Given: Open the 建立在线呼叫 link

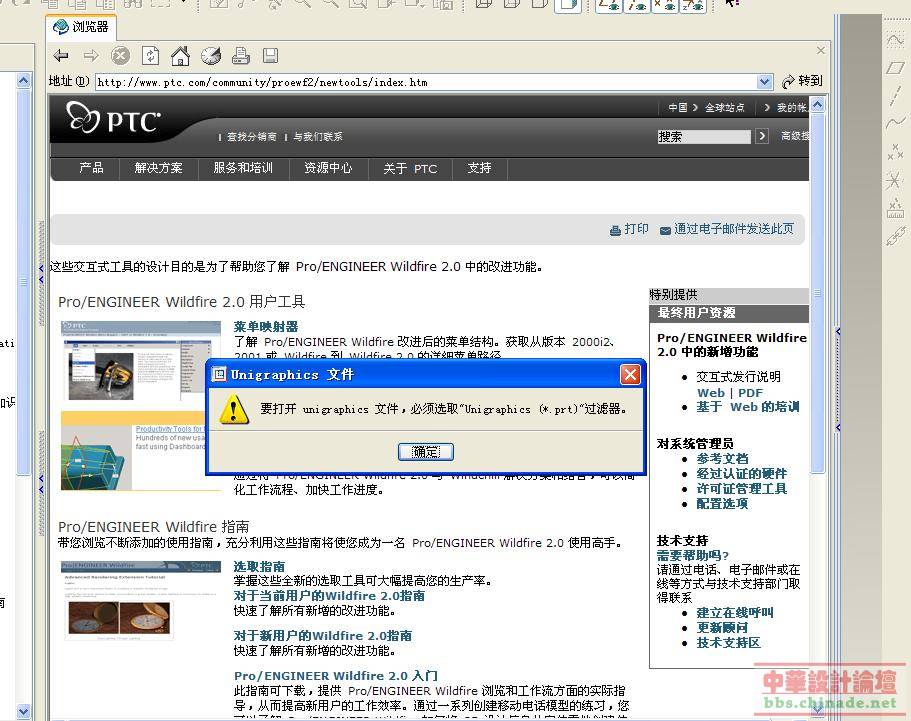Looking at the screenshot, I should [735, 612].
